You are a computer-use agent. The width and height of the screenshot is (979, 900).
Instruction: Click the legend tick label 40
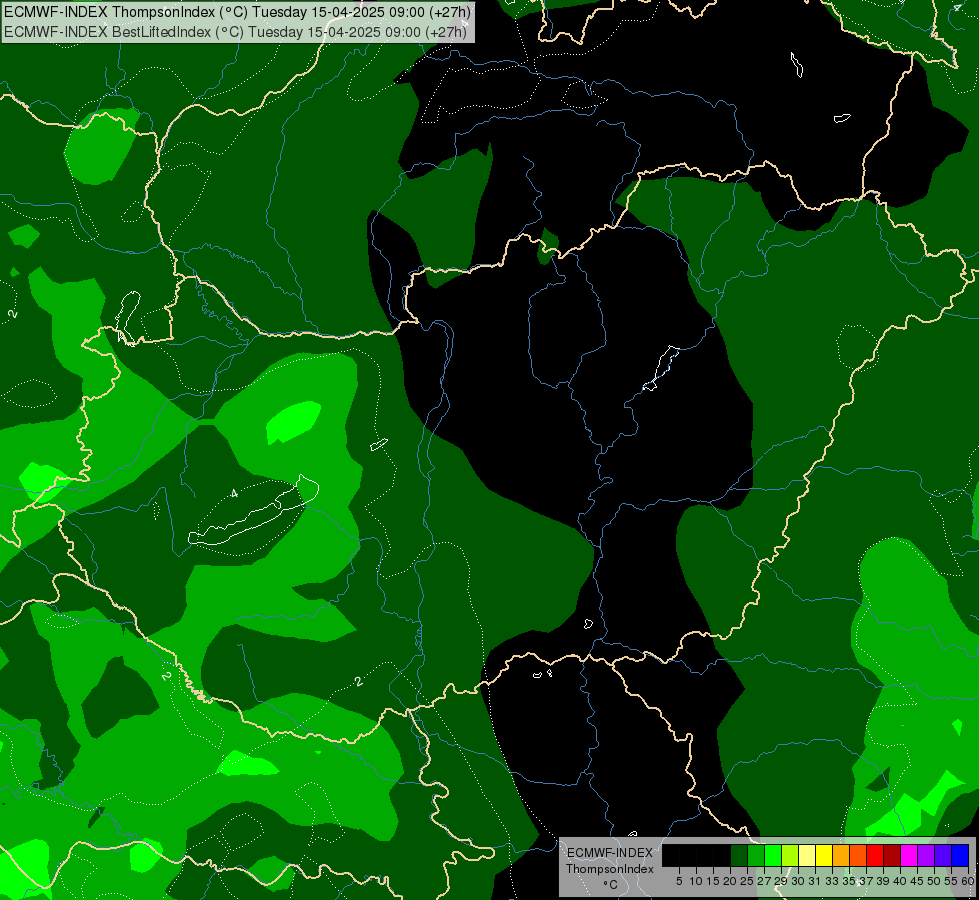[900, 881]
